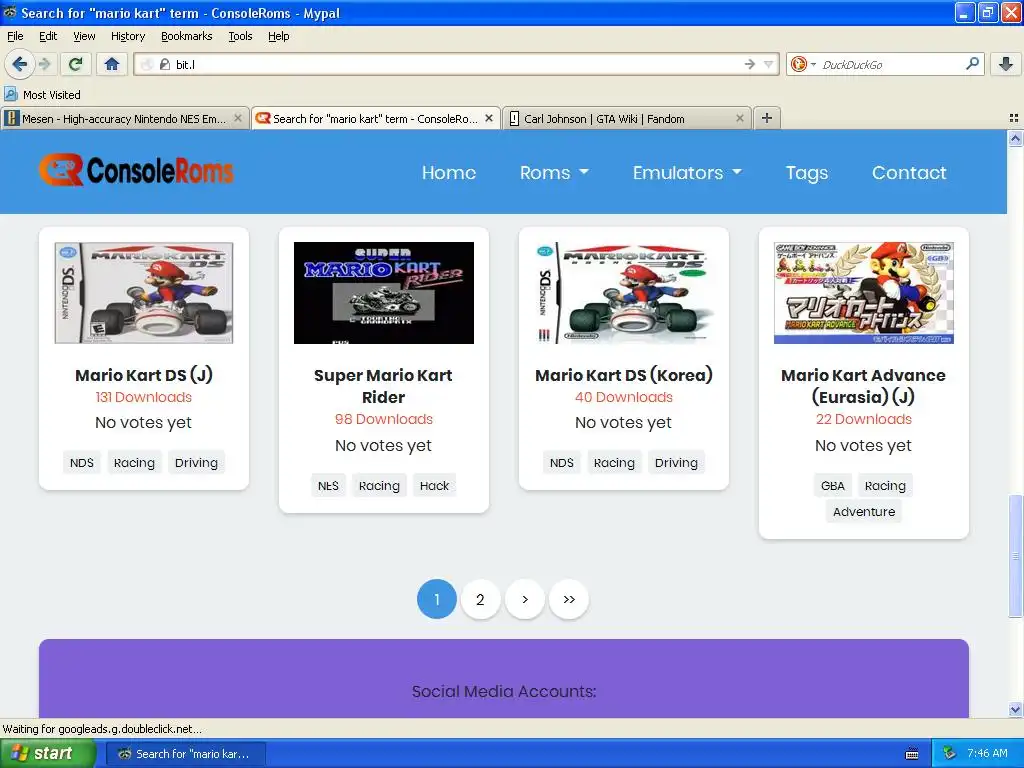This screenshot has width=1024, height=768.
Task: Click the Go arrow in address bar
Action: pyautogui.click(x=750, y=64)
